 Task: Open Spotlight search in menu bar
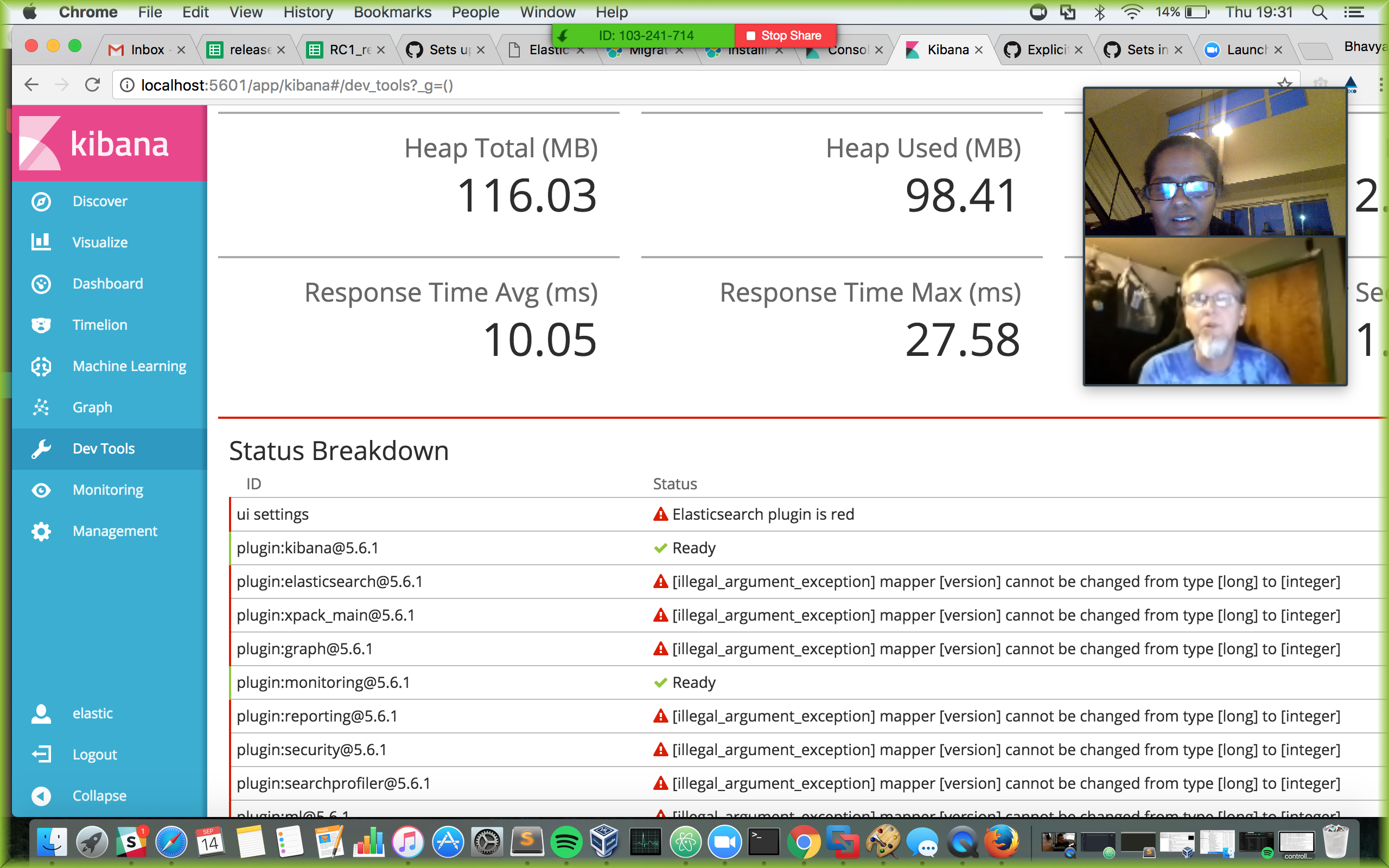pos(1319,12)
